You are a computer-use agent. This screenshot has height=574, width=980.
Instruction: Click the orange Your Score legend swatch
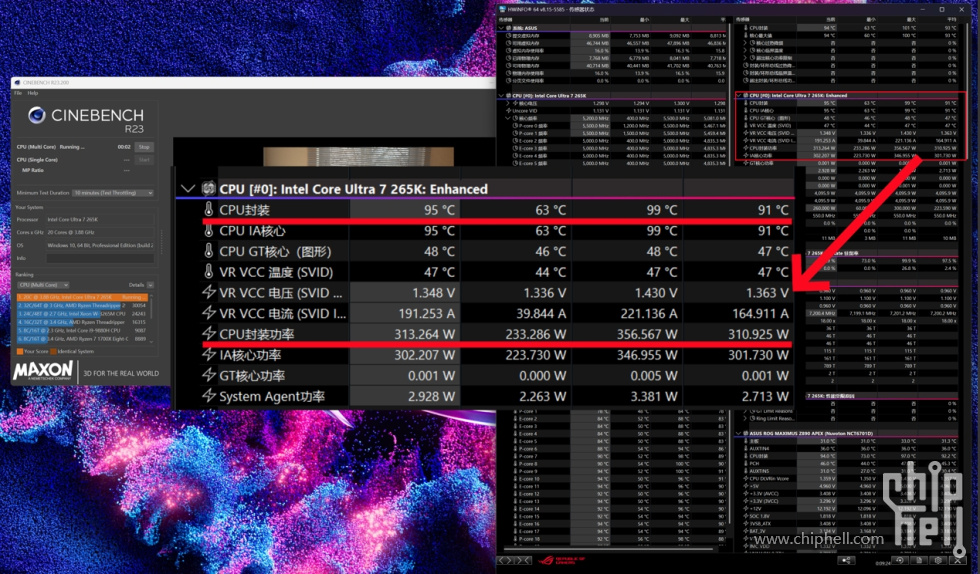pos(20,351)
